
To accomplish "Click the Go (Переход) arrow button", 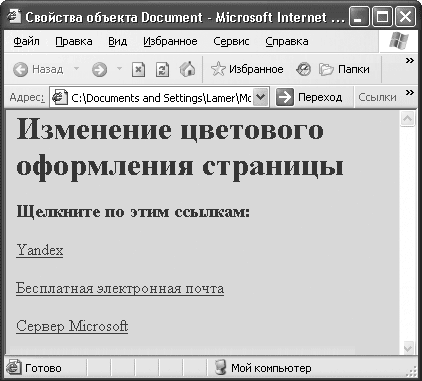I will pyautogui.click(x=309, y=97).
